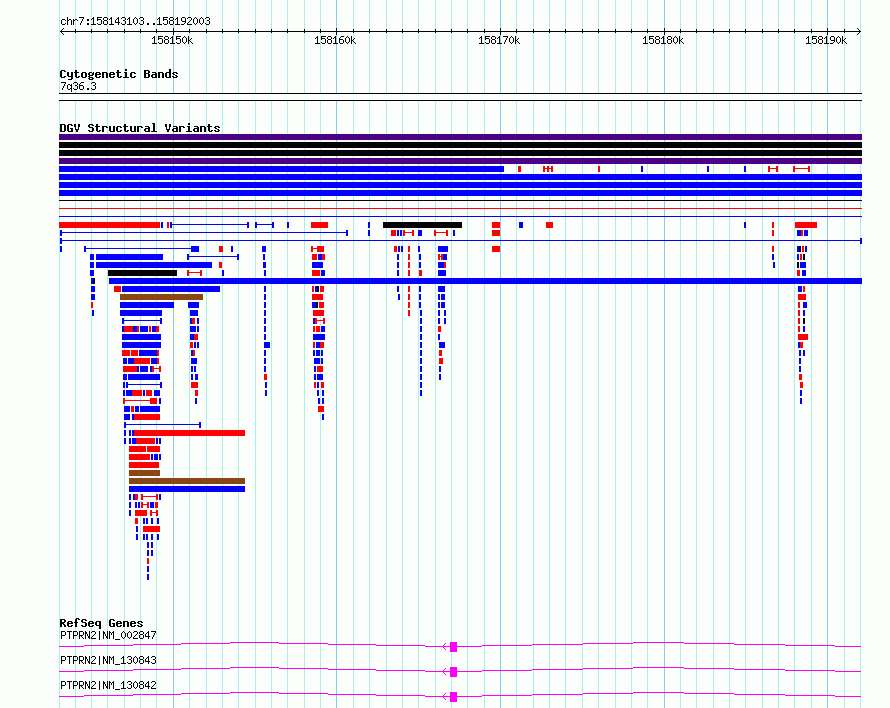Screen dimensions: 890x708
Task: Click the red variant block just below 158190k
Action: click(x=806, y=225)
